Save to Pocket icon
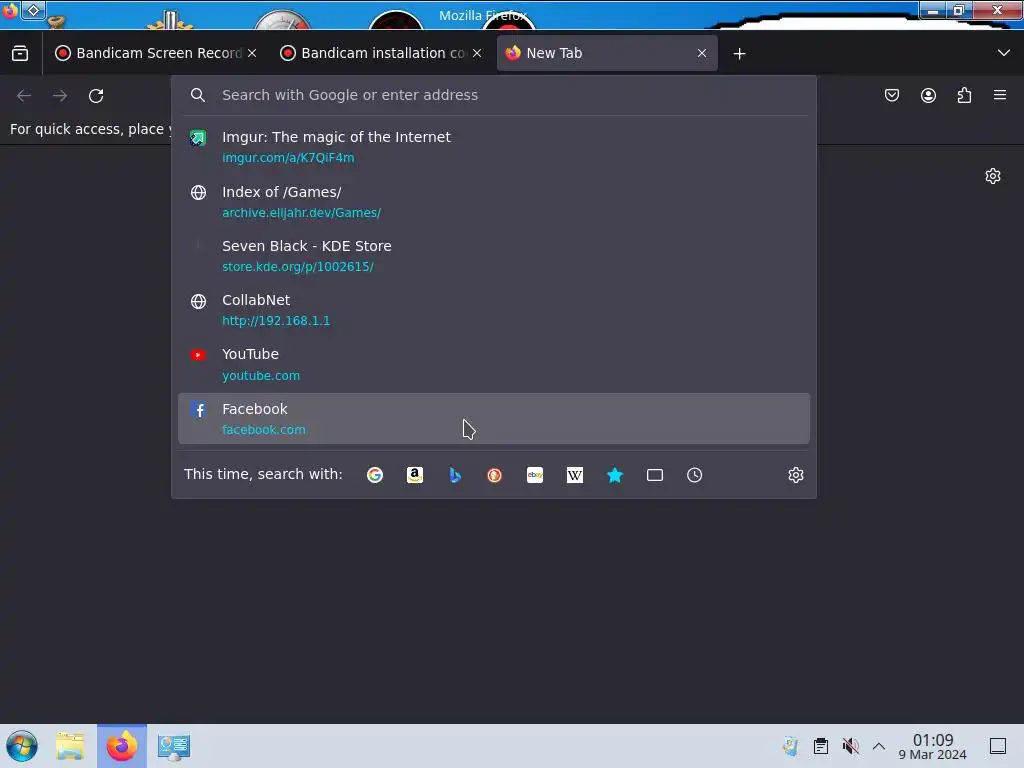The image size is (1024, 768). pyautogui.click(x=892, y=95)
